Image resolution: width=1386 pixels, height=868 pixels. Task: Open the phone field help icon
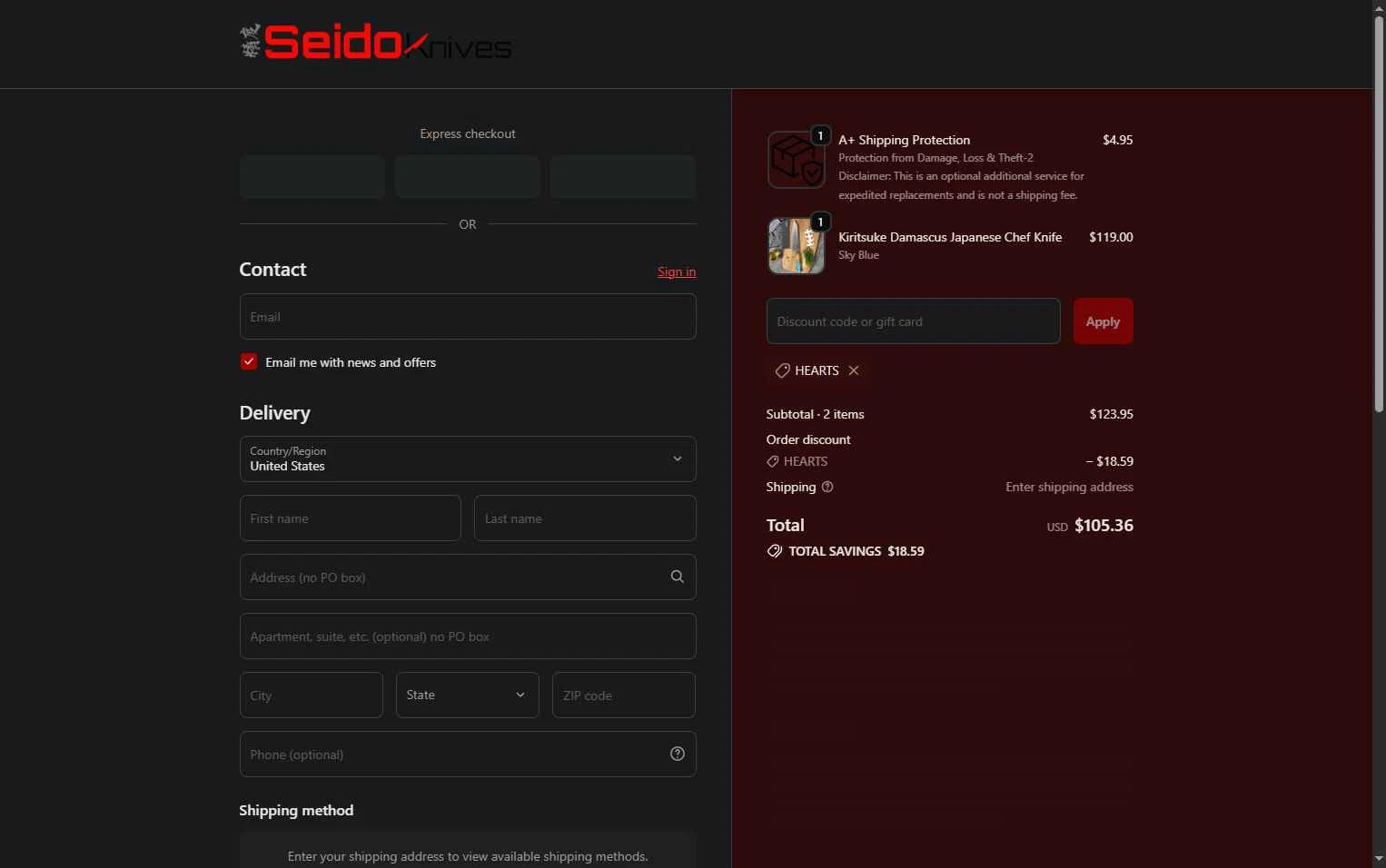click(677, 754)
